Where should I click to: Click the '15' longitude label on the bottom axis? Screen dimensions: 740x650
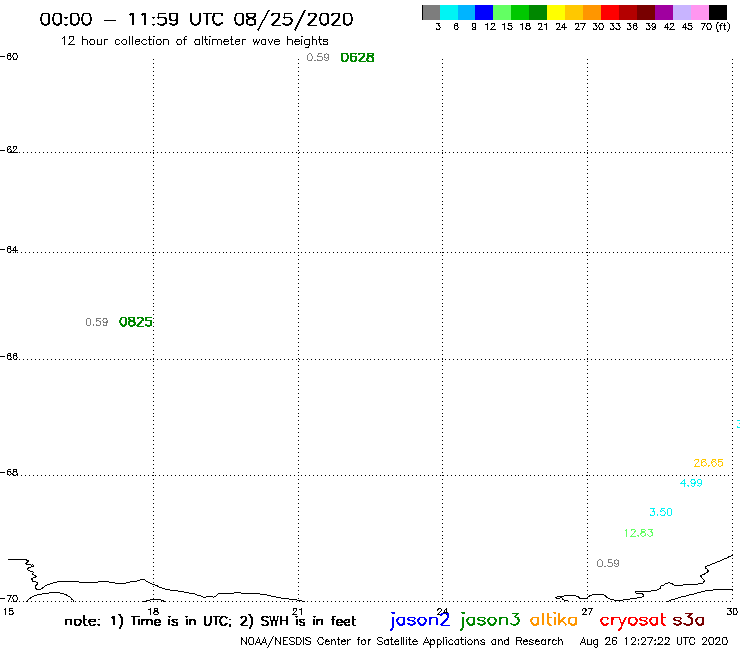[x=8, y=612]
